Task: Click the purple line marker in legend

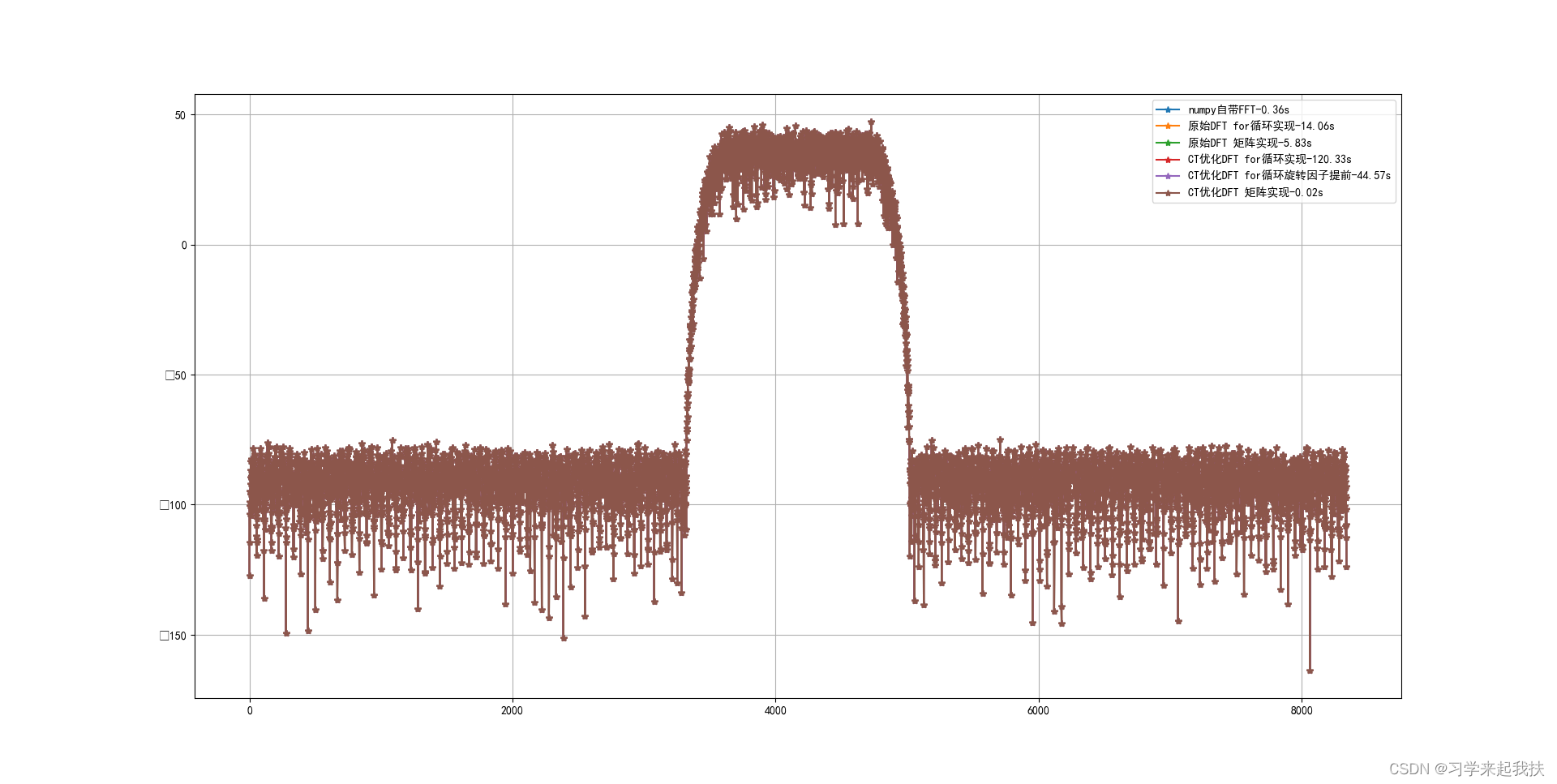Action: pyautogui.click(x=1168, y=176)
